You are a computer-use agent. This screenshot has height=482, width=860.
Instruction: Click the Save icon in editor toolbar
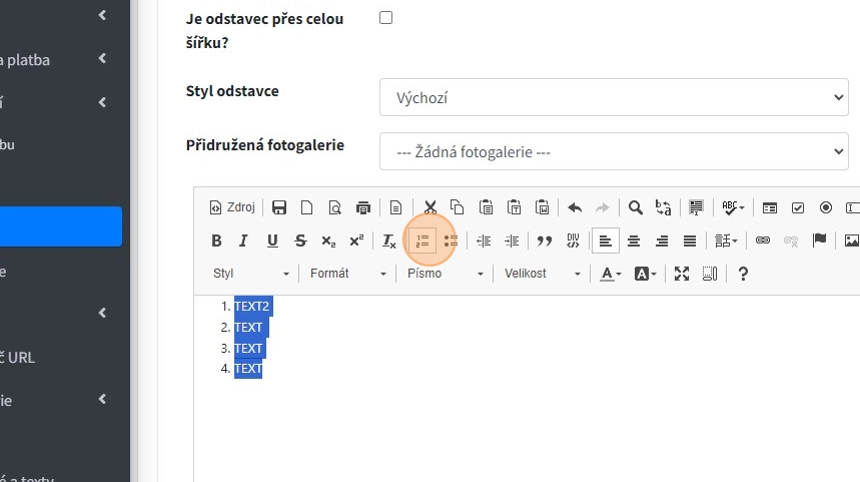coord(279,208)
